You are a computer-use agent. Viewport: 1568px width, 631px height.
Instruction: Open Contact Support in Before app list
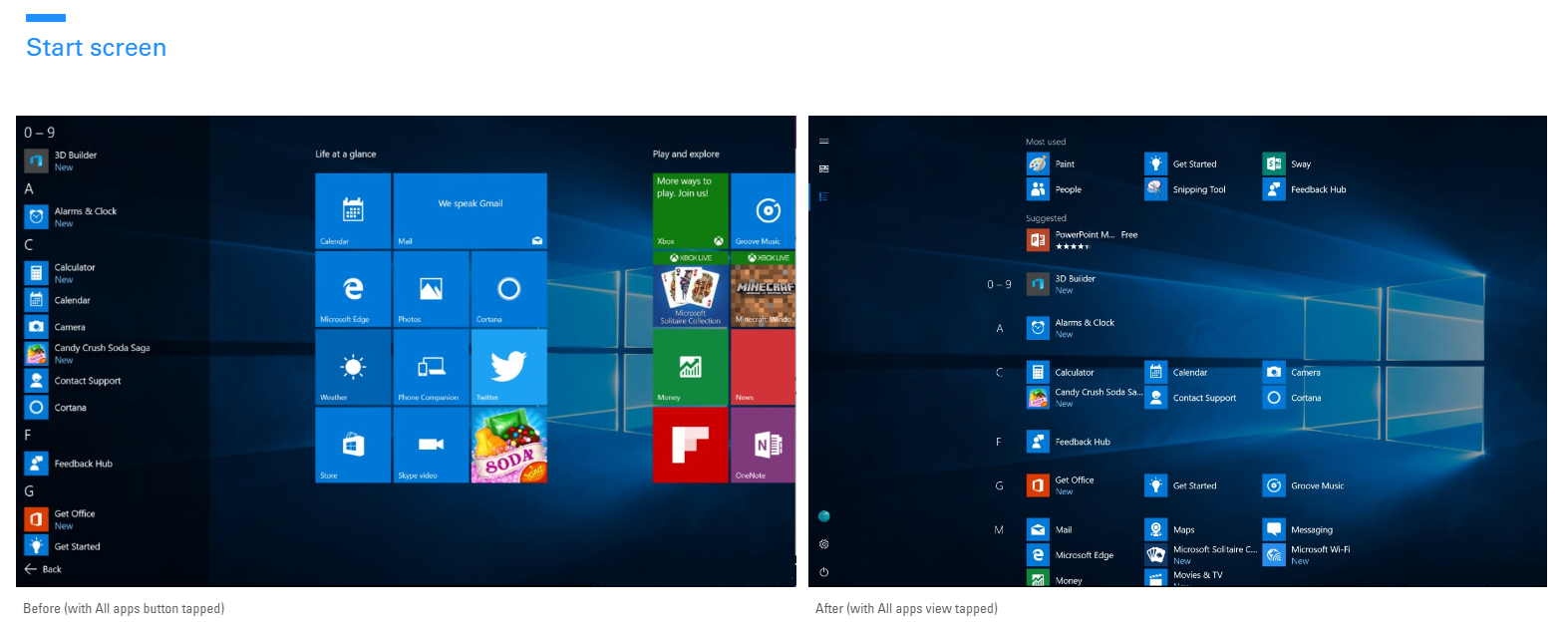[73, 381]
